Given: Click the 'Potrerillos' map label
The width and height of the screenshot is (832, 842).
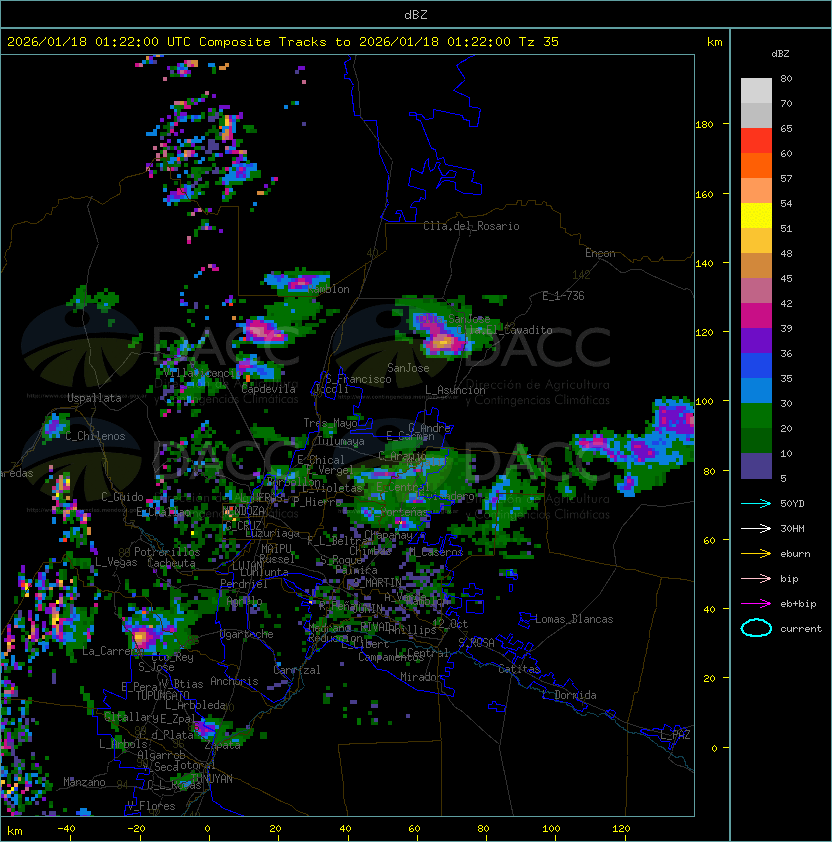Looking at the screenshot, I should tap(167, 552).
